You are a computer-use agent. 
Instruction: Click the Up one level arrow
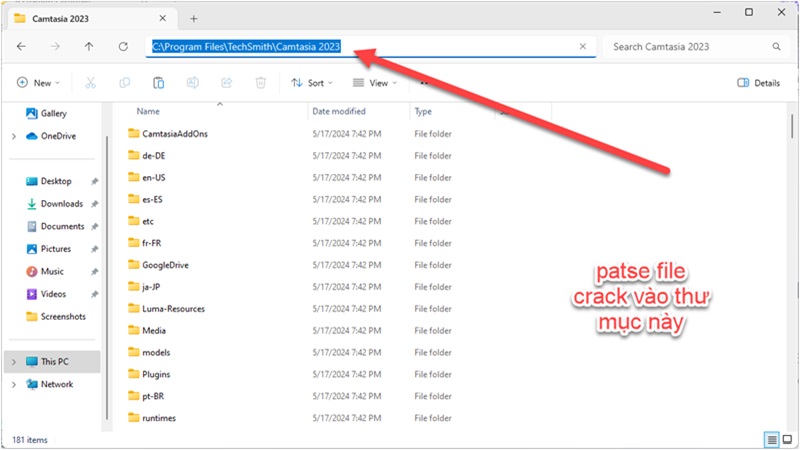[89, 47]
